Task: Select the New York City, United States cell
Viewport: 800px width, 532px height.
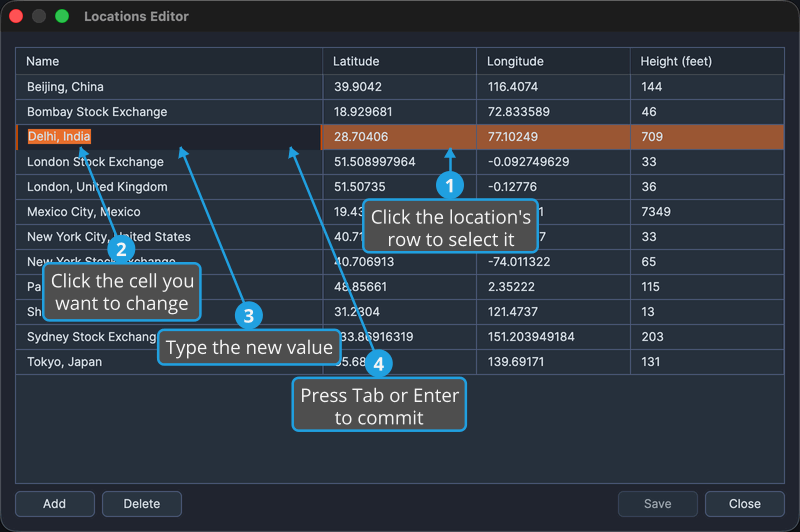Action: point(169,237)
